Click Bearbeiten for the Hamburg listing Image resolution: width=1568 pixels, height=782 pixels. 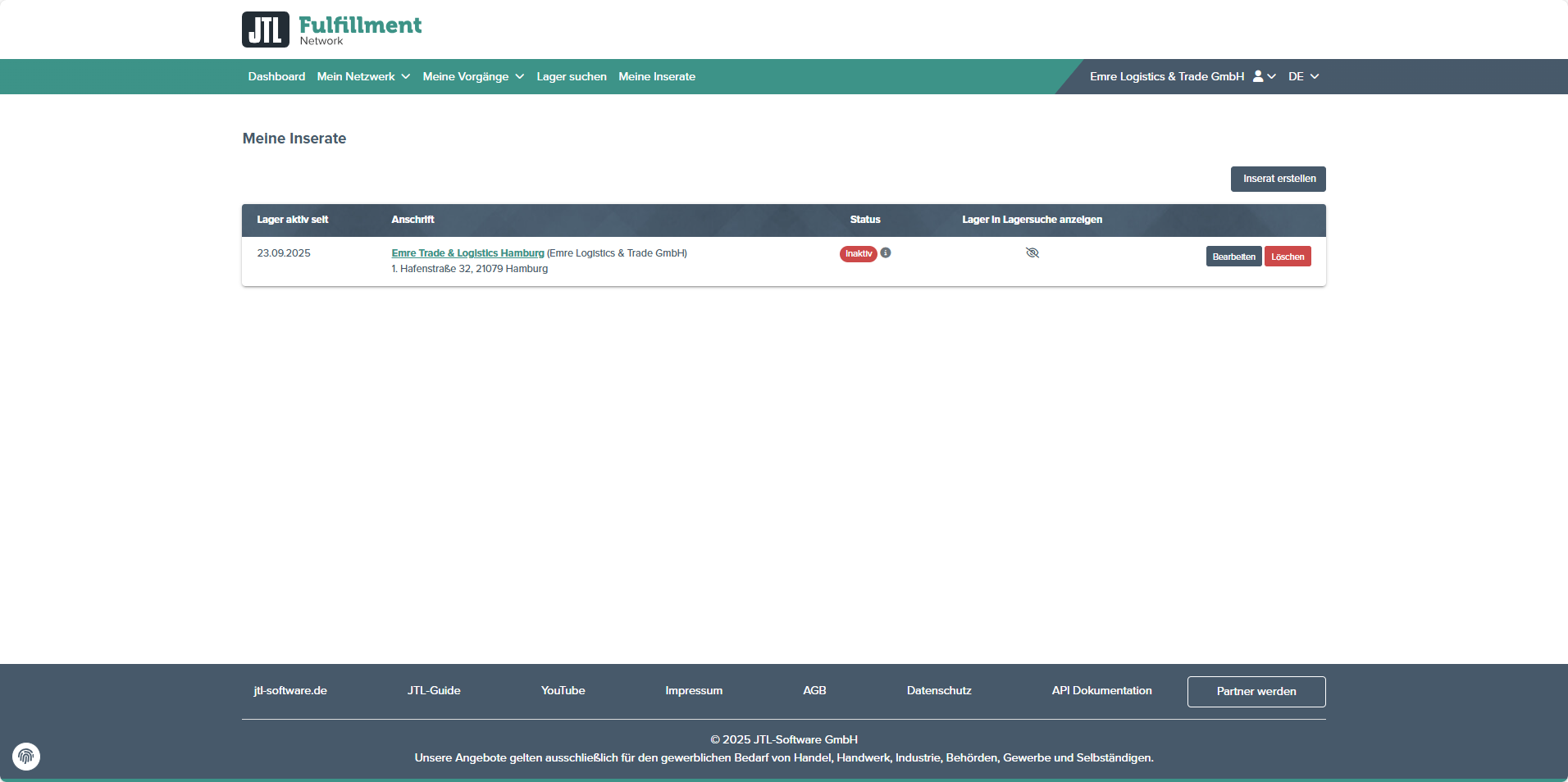point(1233,257)
